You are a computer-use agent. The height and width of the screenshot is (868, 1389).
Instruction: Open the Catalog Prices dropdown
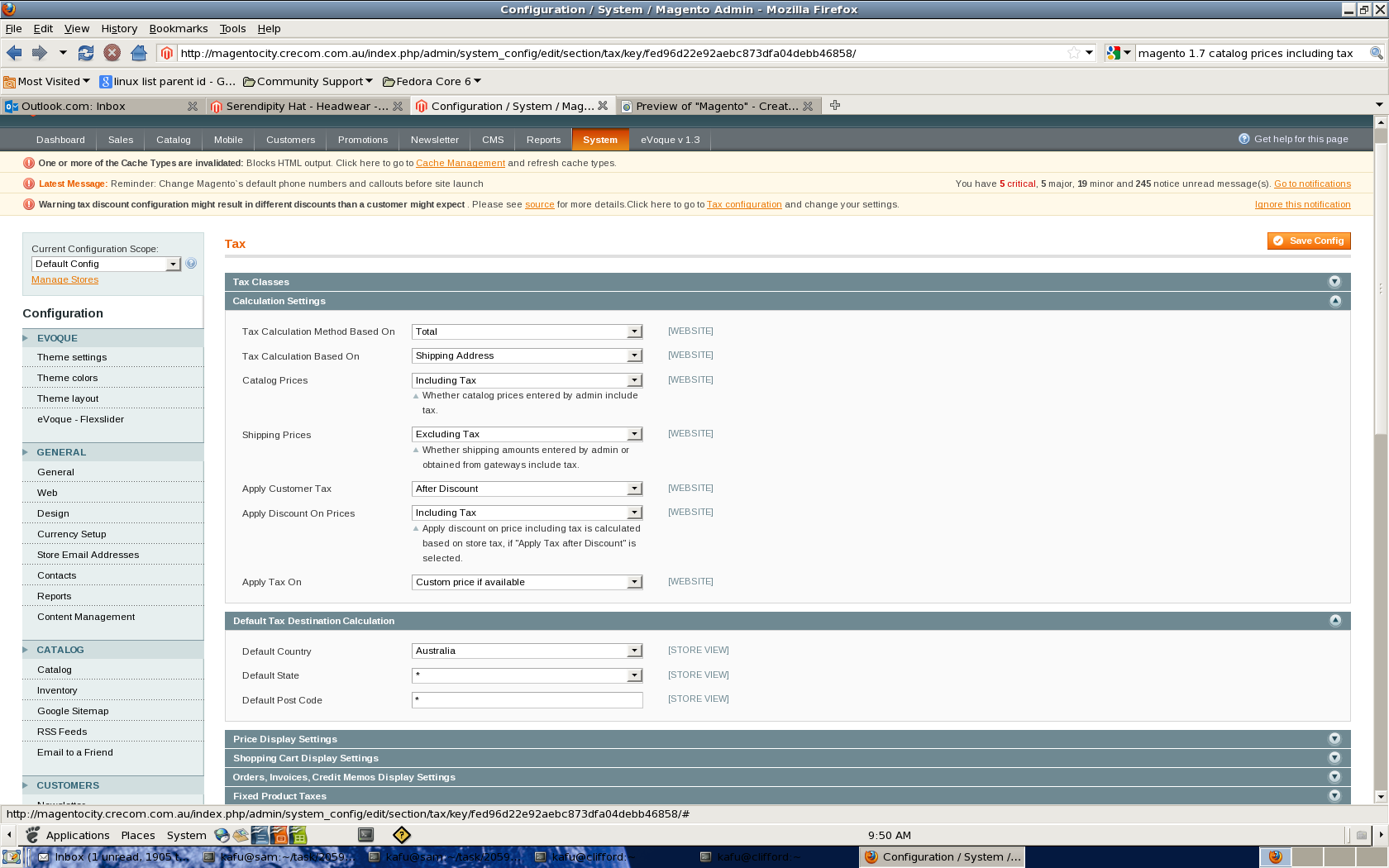tap(527, 380)
